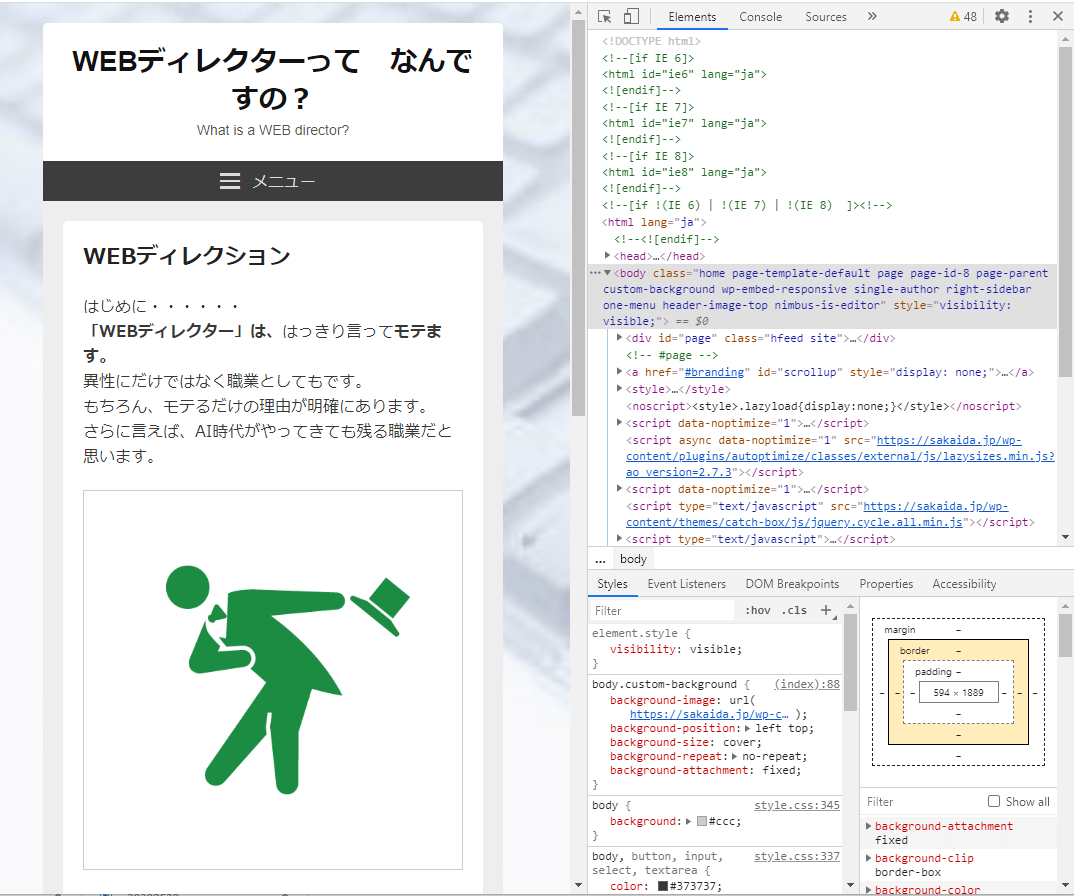Expand the div id="page" node
The height and width of the screenshot is (896, 1074).
619,338
